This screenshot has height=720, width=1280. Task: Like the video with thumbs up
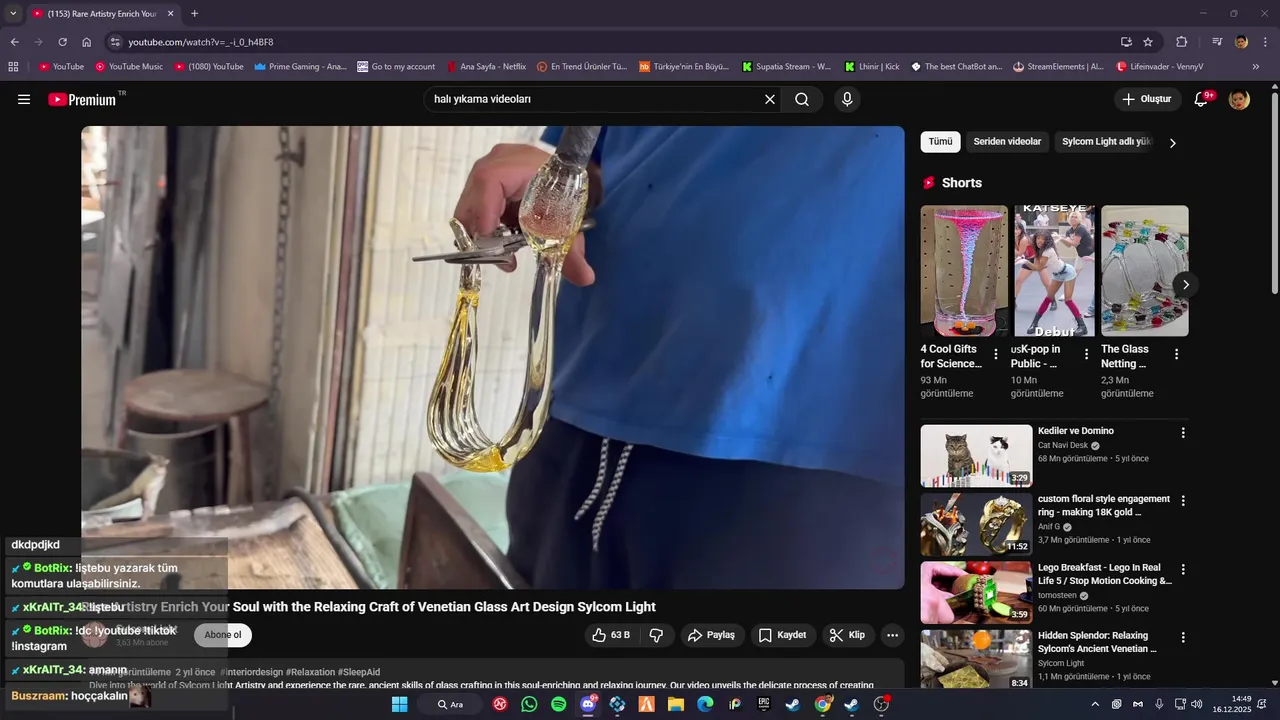pyautogui.click(x=612, y=635)
